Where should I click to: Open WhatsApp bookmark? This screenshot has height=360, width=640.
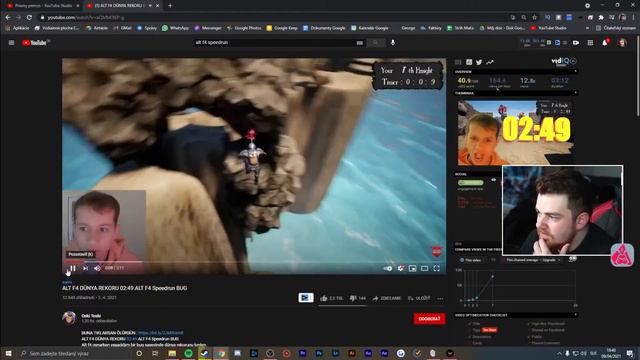click(x=176, y=28)
